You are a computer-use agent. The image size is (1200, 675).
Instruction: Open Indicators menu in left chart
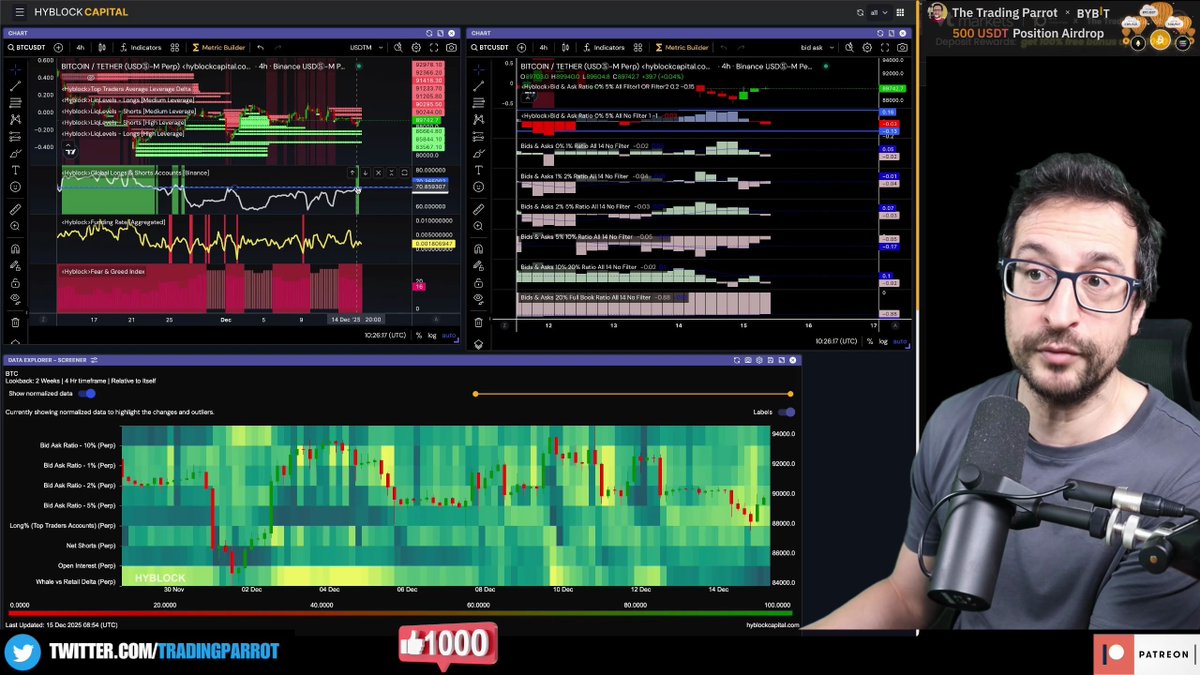tap(140, 47)
